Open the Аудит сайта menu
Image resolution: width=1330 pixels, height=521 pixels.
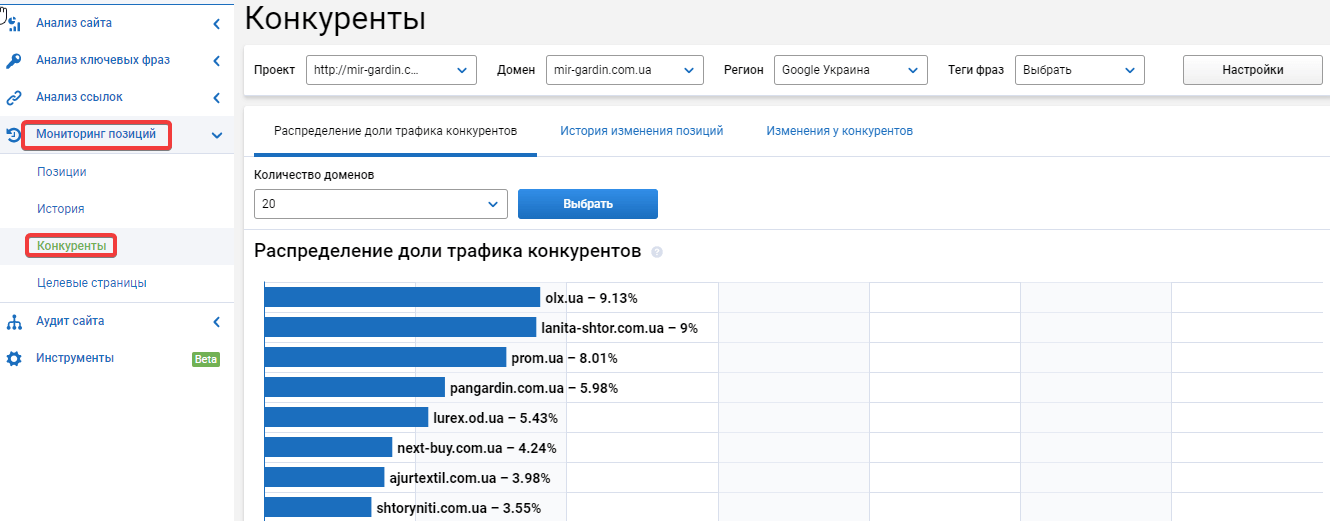(70, 321)
